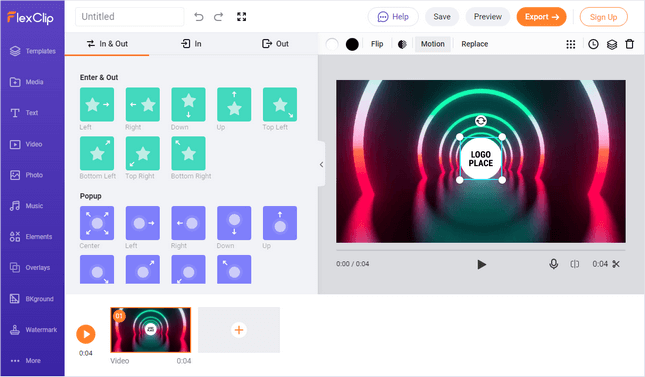Select the Bottom Right enter animation

[188, 153]
